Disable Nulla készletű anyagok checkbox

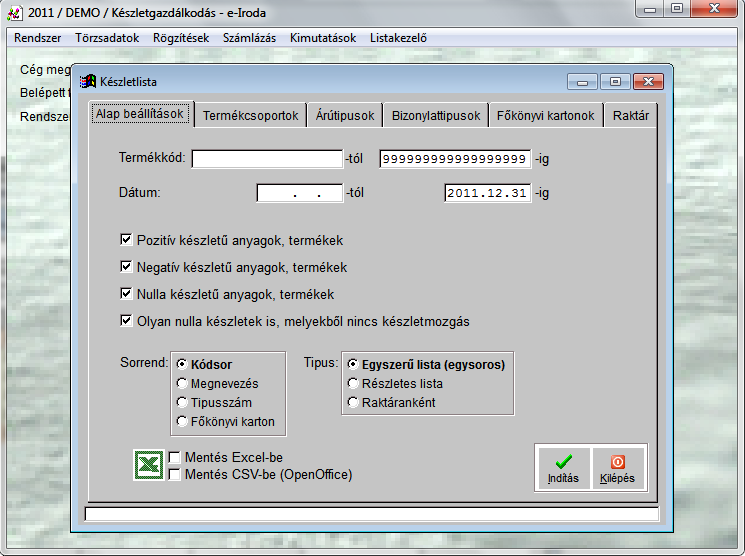126,294
